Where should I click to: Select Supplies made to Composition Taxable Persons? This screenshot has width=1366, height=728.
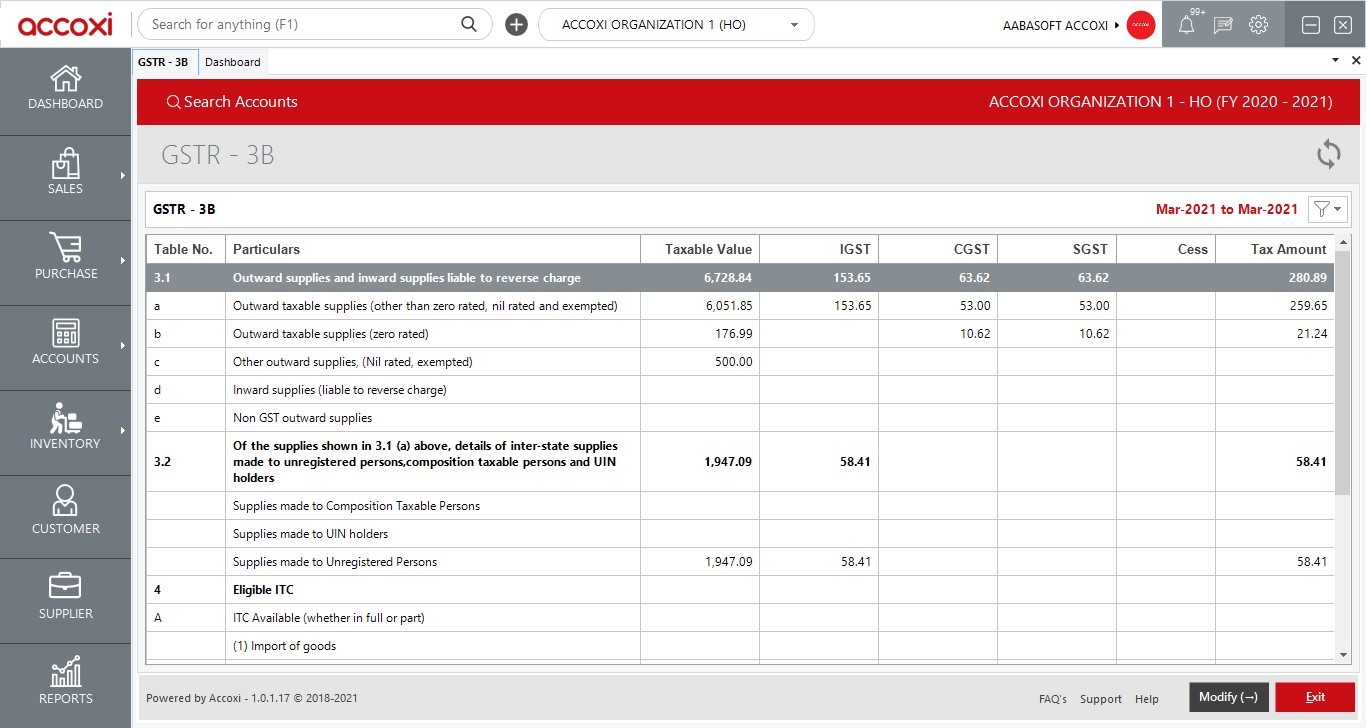(740, 506)
